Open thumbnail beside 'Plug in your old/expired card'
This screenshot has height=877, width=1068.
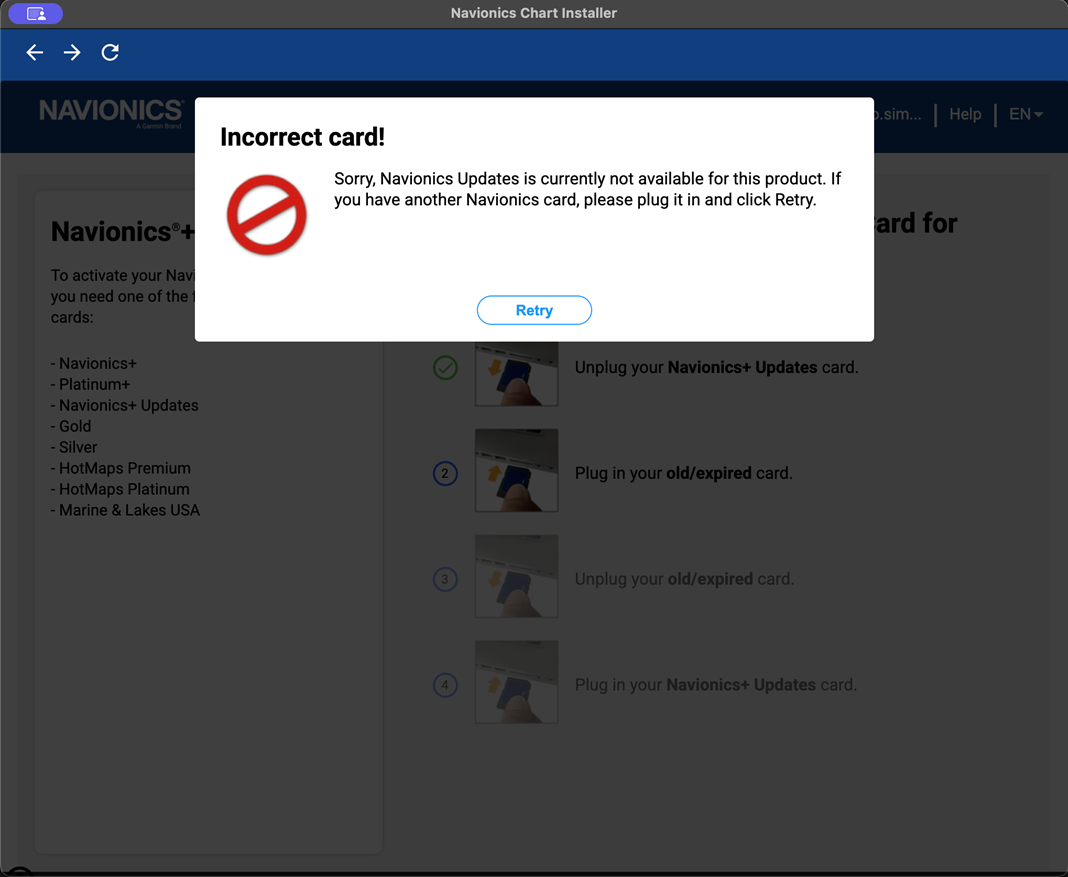tap(516, 471)
